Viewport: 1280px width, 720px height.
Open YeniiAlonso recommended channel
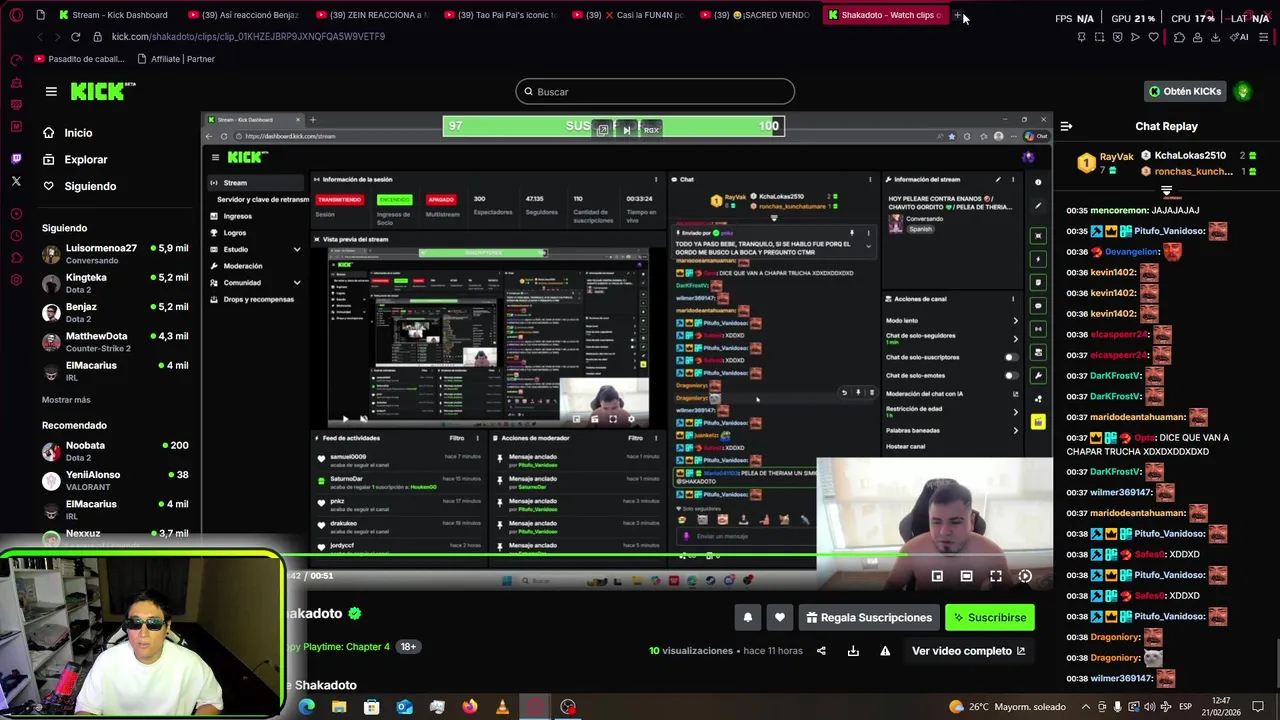tap(115, 480)
